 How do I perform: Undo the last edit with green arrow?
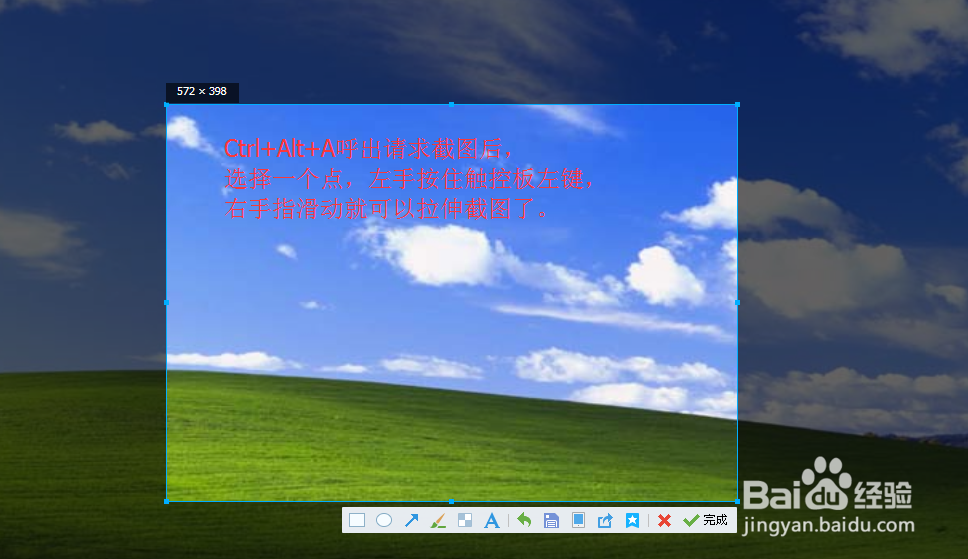(x=524, y=520)
